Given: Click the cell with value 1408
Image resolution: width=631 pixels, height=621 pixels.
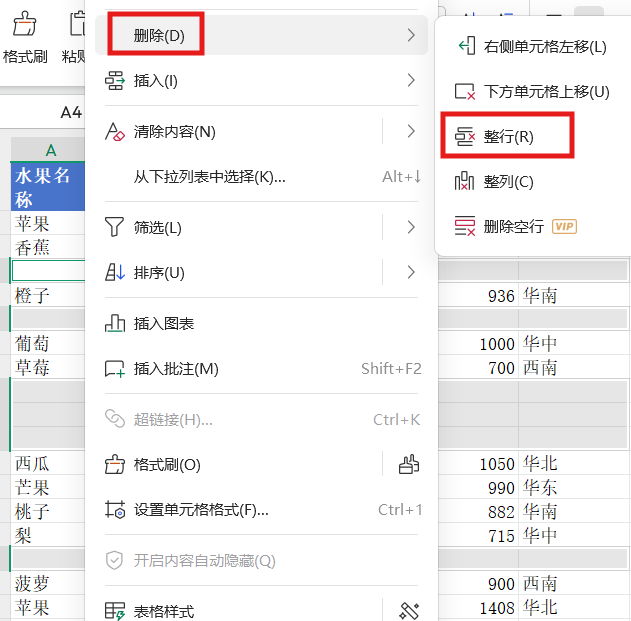Looking at the screenshot, I should [478, 607].
